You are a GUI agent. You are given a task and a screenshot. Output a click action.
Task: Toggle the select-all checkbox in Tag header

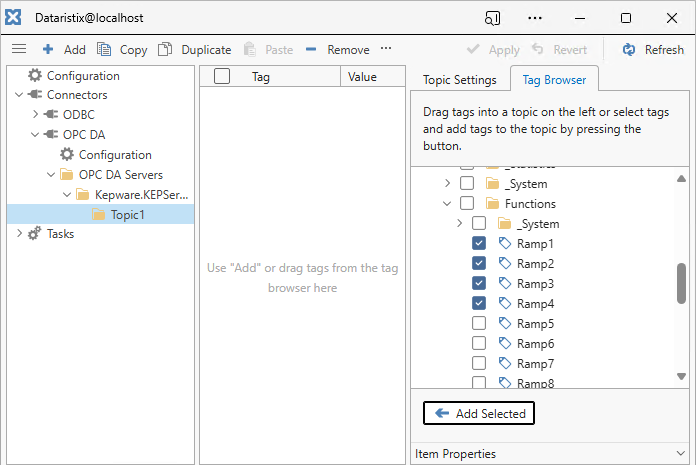point(222,76)
